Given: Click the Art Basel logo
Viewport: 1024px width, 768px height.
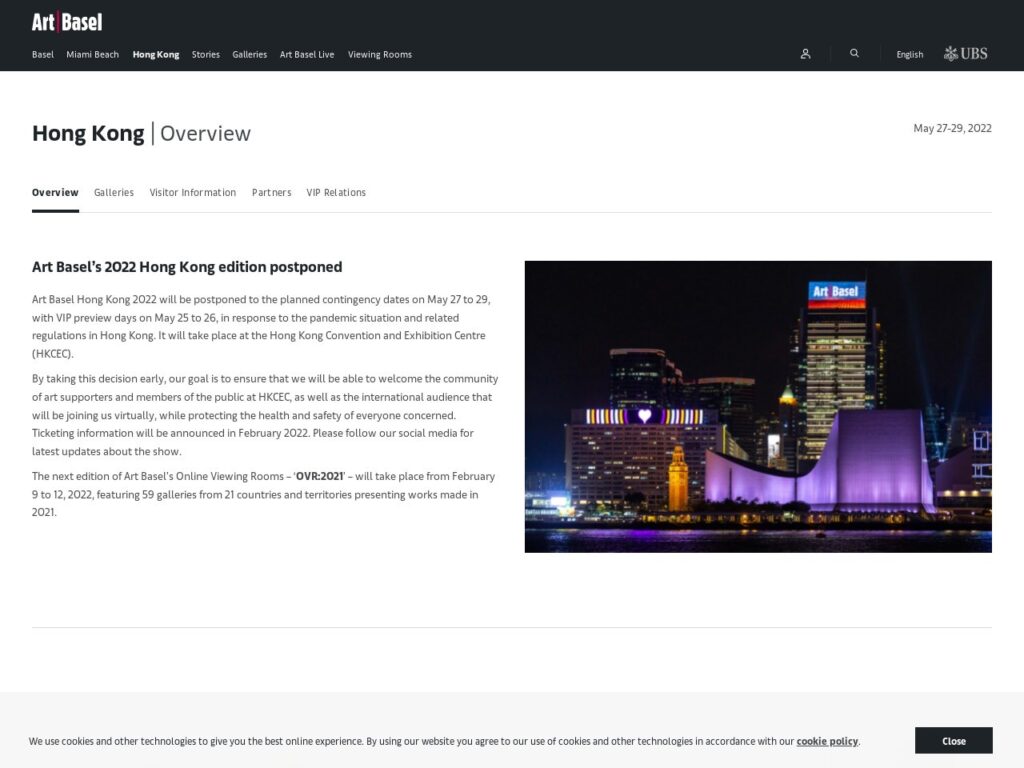Looking at the screenshot, I should (x=67, y=22).
